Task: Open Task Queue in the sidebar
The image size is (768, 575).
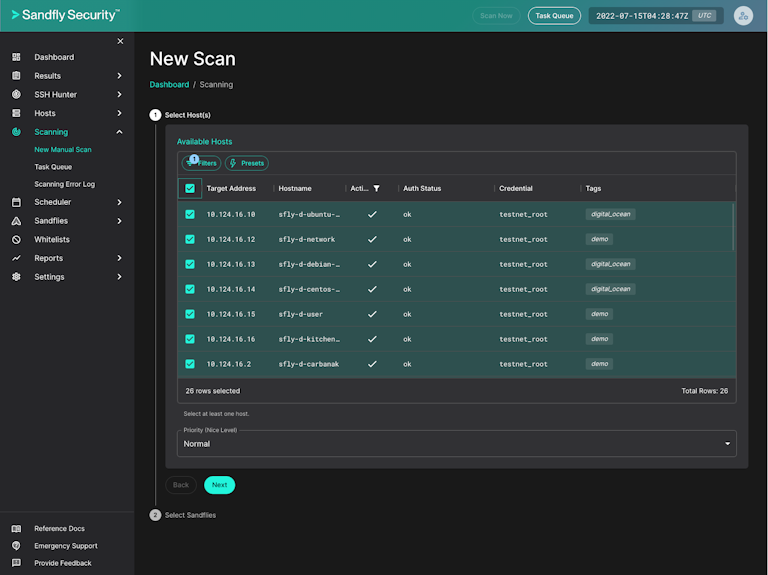Action: (53, 167)
